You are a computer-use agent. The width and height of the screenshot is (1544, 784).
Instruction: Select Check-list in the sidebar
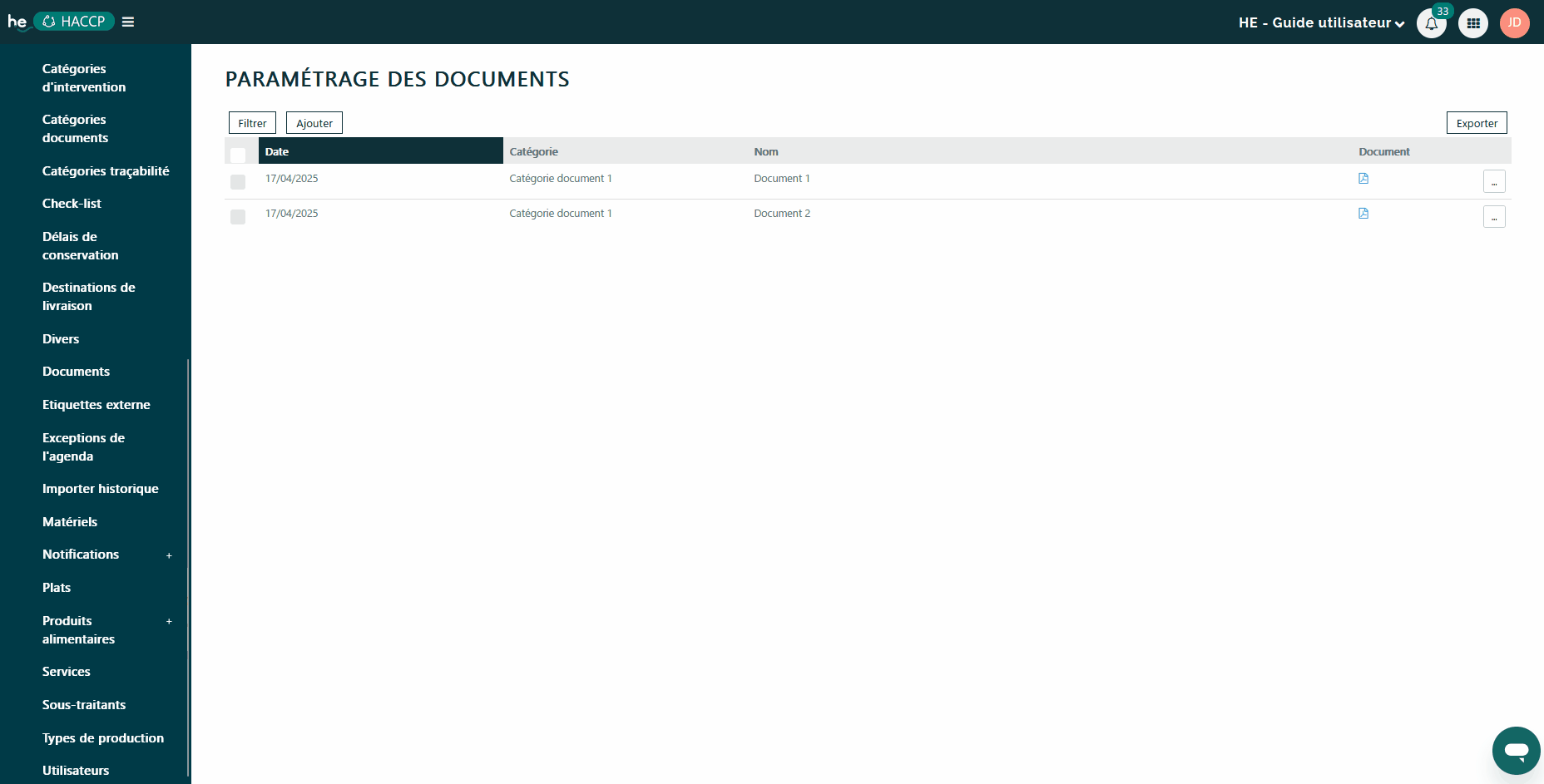pyautogui.click(x=72, y=204)
